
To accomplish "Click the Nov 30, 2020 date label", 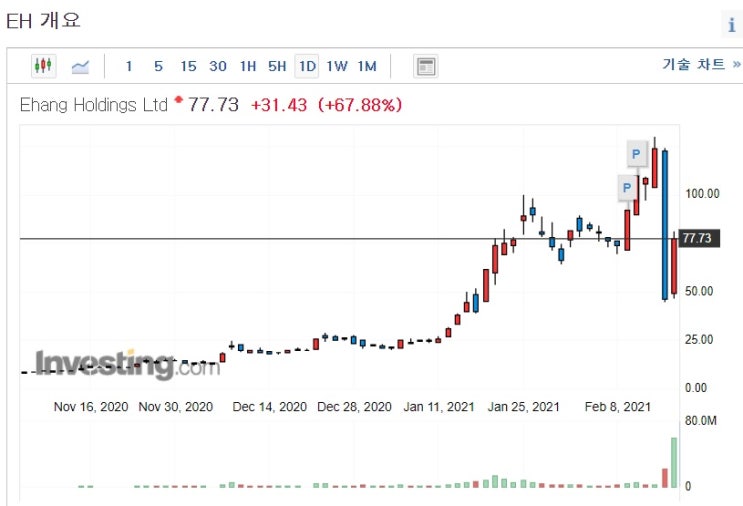I will (176, 407).
